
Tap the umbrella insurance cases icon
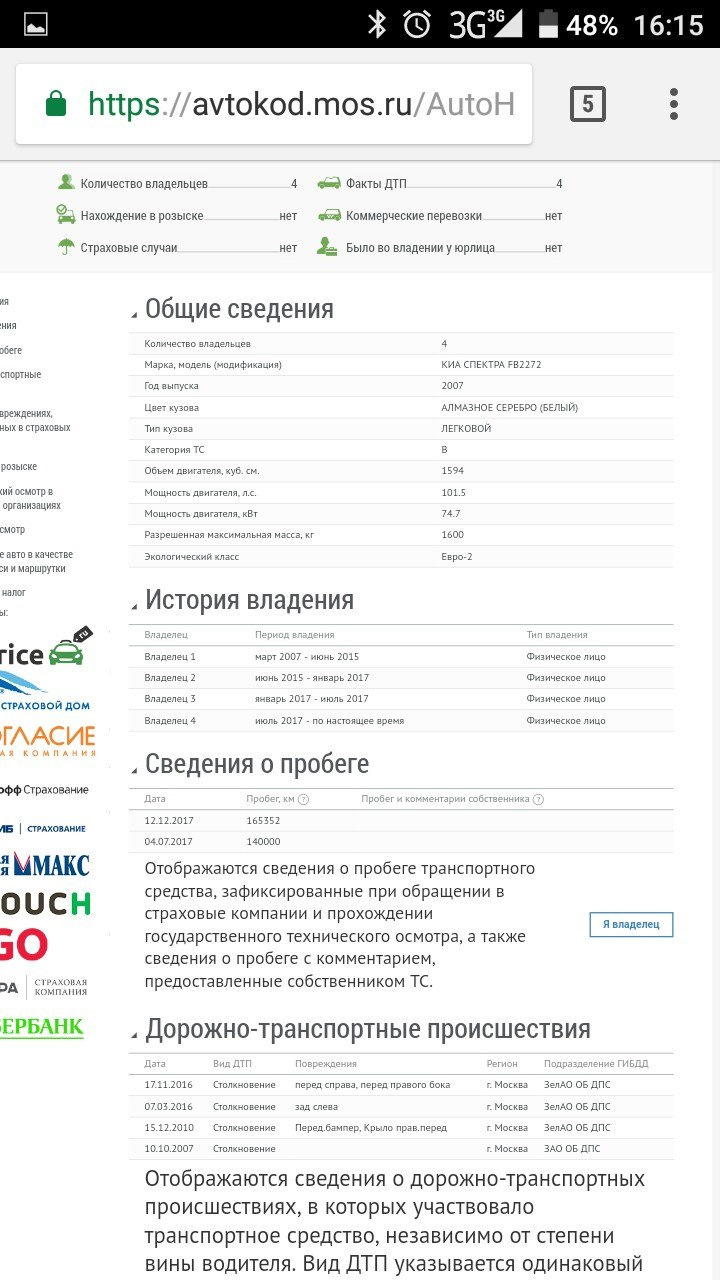coord(66,246)
